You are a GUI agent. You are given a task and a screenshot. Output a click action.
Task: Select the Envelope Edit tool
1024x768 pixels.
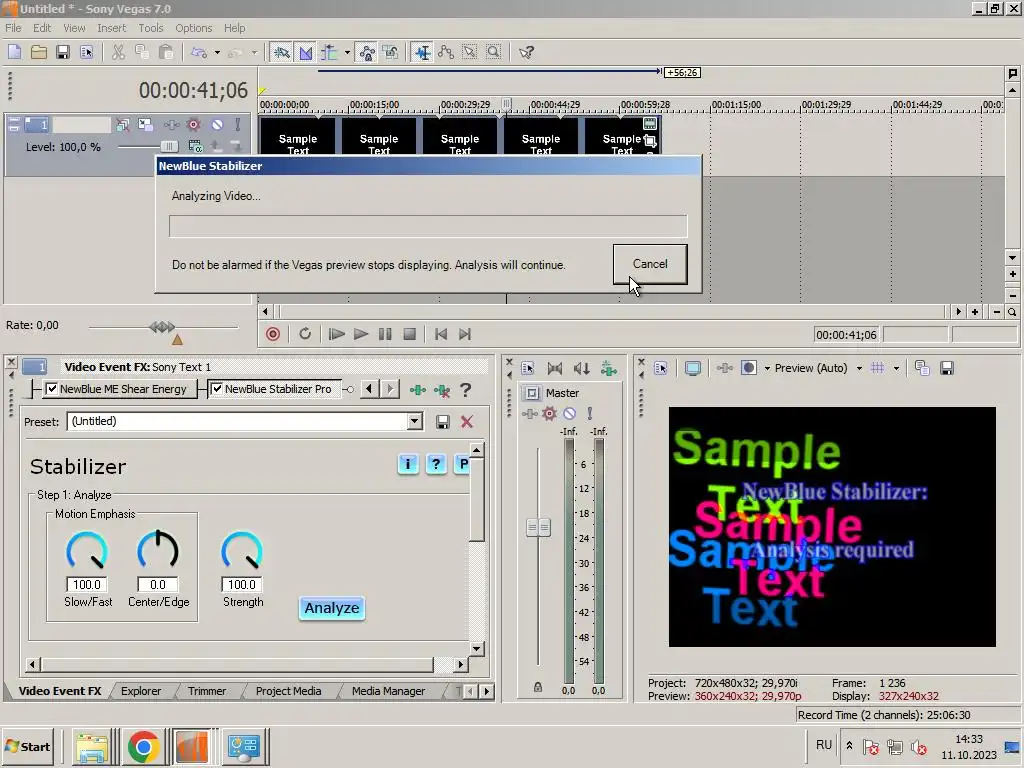tap(446, 52)
